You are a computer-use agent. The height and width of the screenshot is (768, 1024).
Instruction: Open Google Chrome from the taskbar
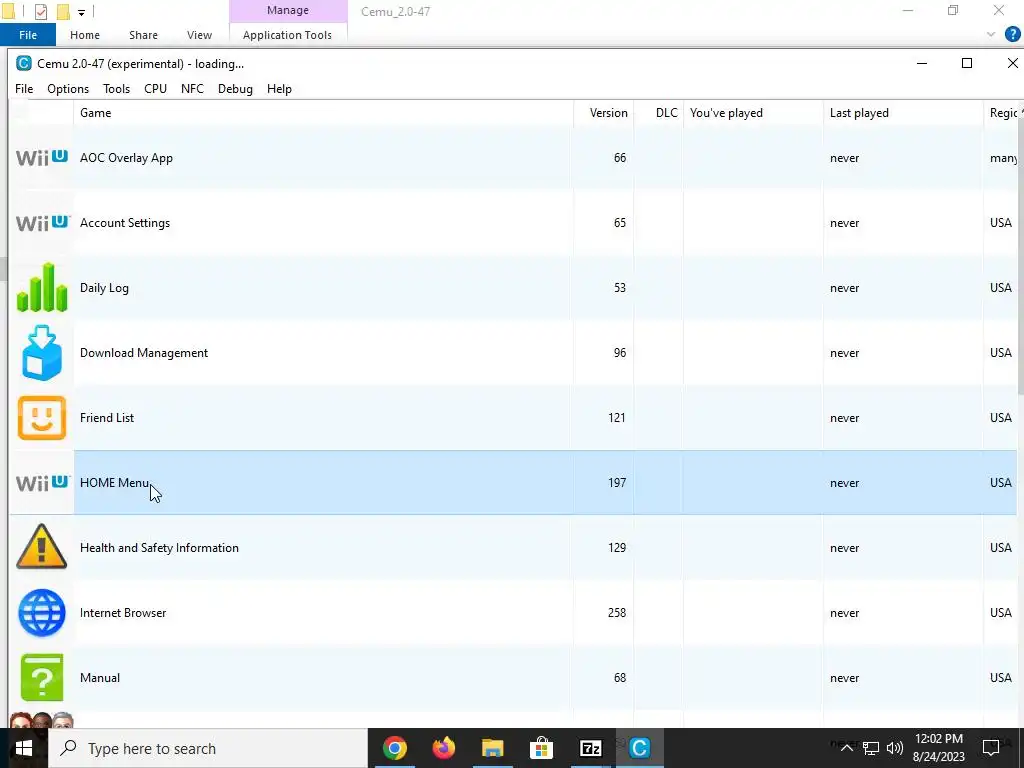pyautogui.click(x=394, y=748)
